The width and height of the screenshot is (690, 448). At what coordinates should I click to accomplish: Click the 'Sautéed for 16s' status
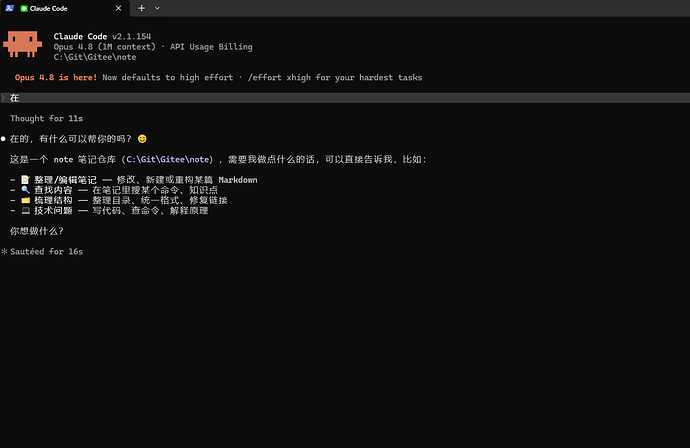click(47, 252)
